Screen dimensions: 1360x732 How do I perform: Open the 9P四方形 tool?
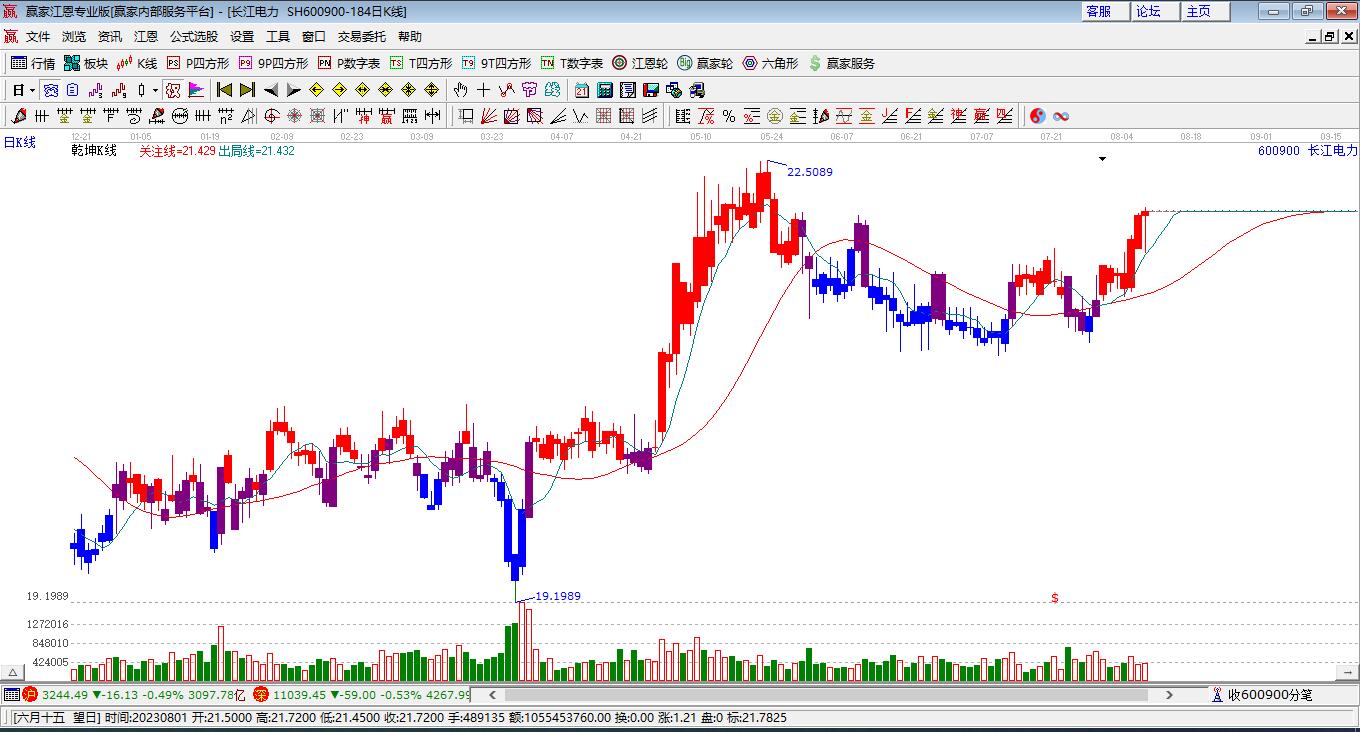(x=273, y=63)
